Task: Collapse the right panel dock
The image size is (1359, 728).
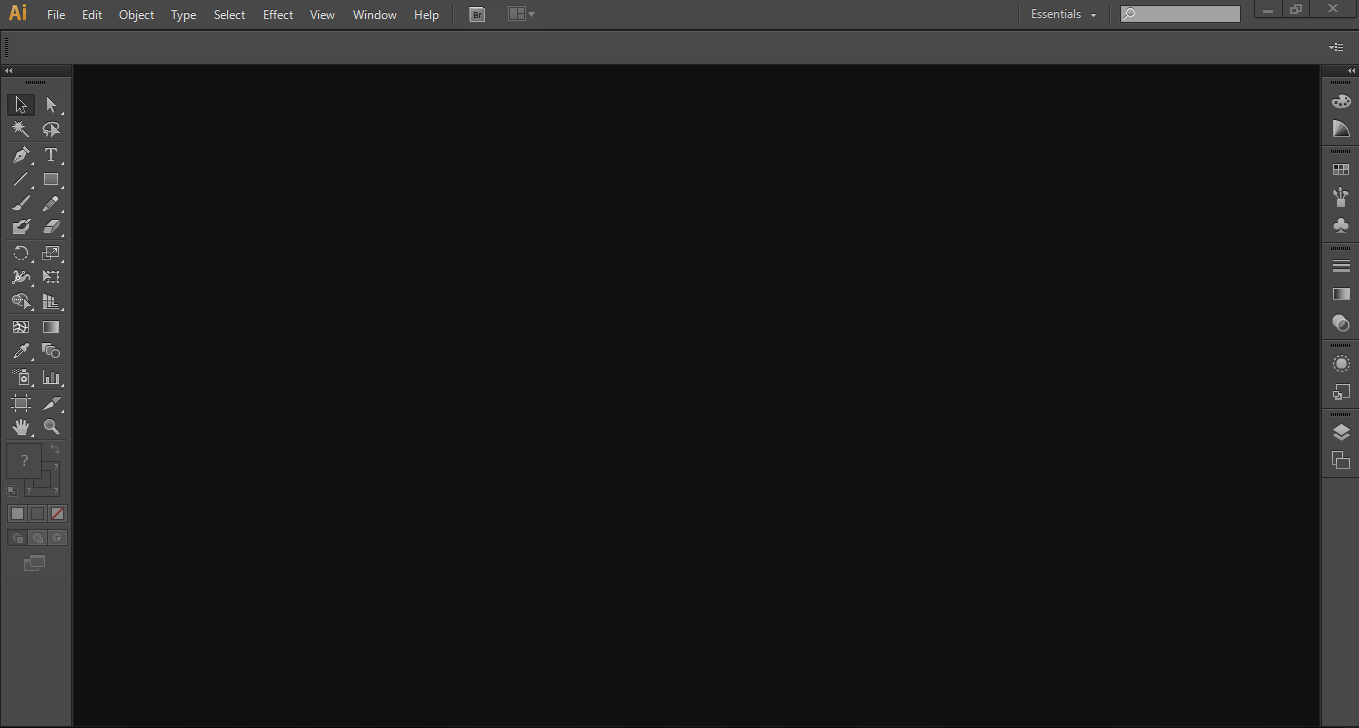Action: click(1351, 71)
